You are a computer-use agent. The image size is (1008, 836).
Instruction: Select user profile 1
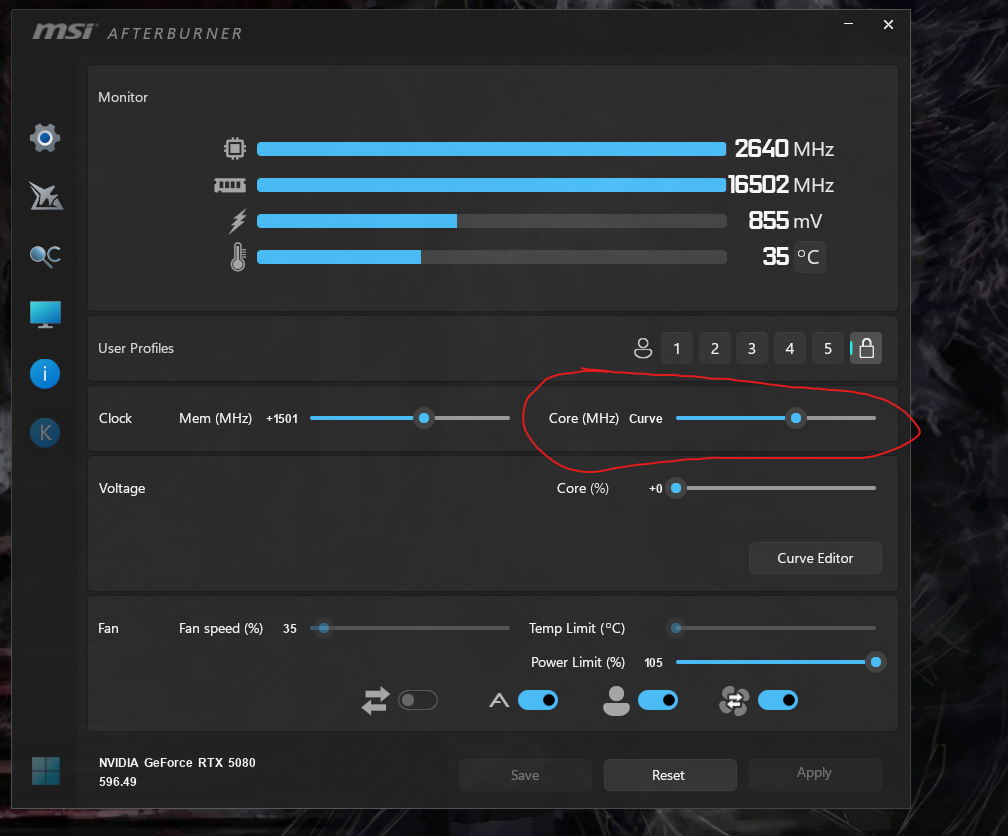pyautogui.click(x=677, y=348)
